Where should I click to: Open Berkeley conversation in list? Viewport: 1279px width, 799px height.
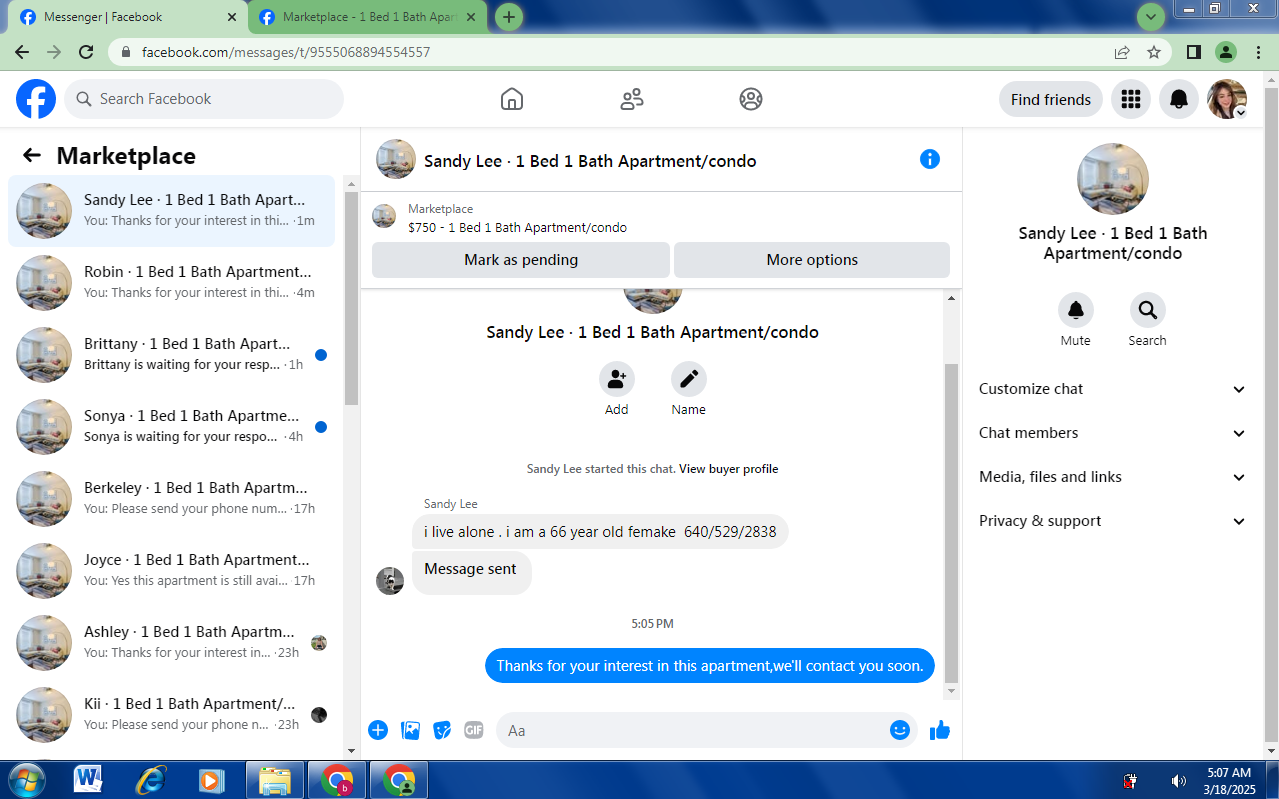tap(172, 499)
